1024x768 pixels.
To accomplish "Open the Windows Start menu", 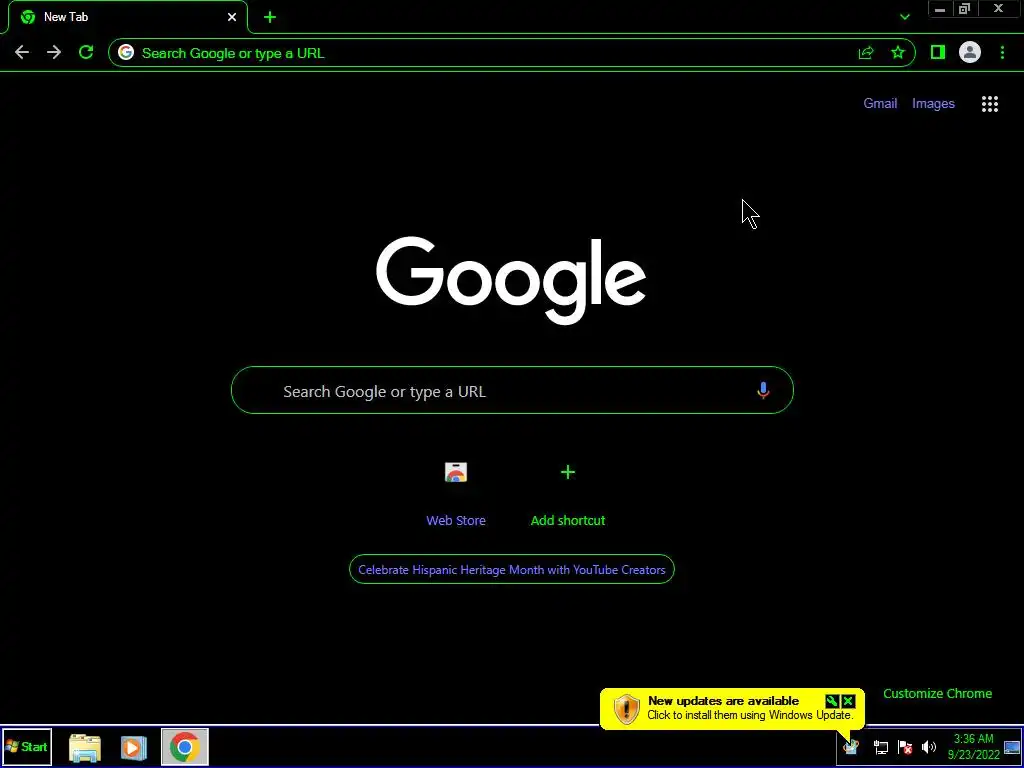I will [27, 746].
